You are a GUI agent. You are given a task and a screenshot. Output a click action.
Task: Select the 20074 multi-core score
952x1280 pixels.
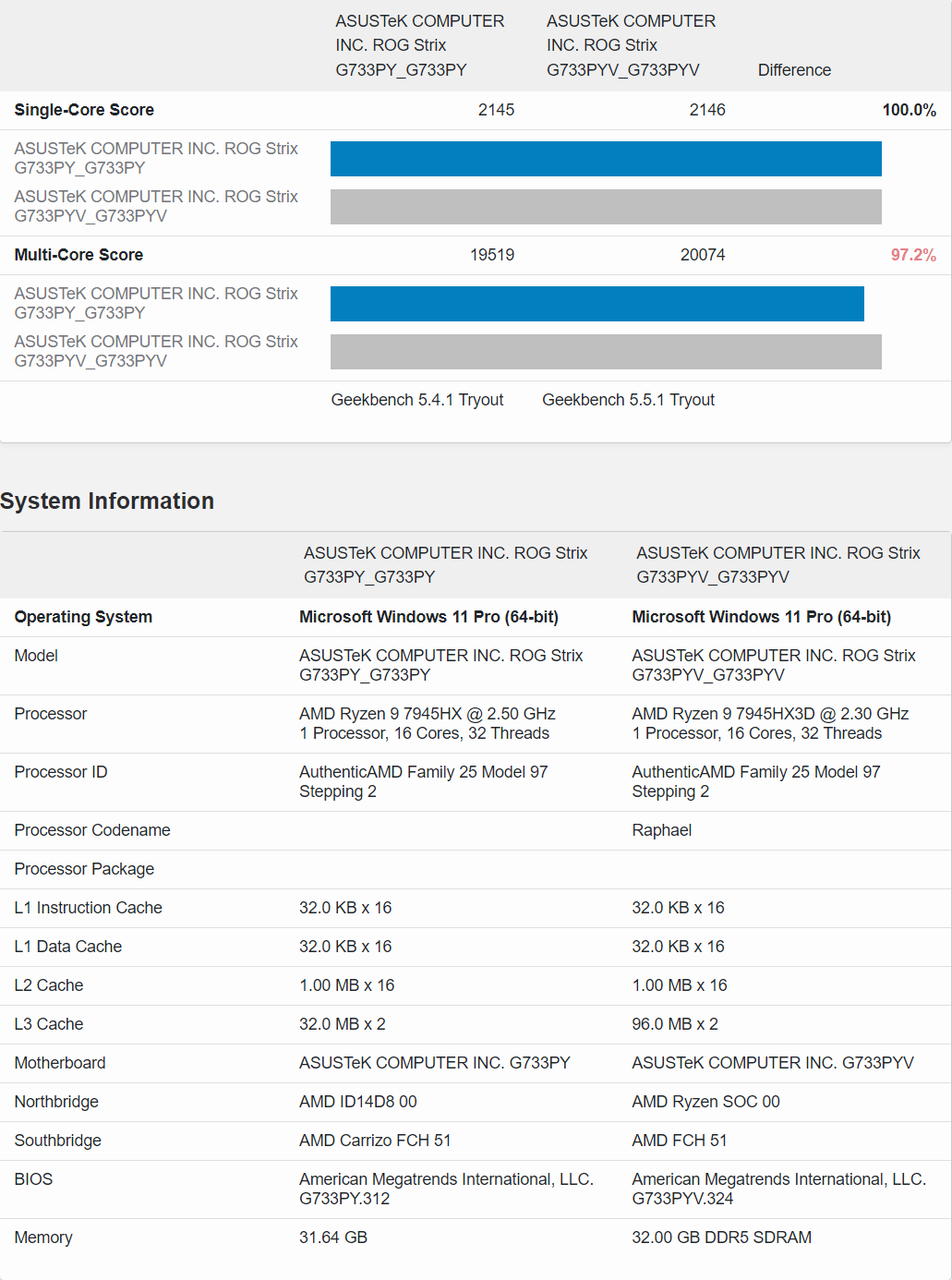pos(702,255)
